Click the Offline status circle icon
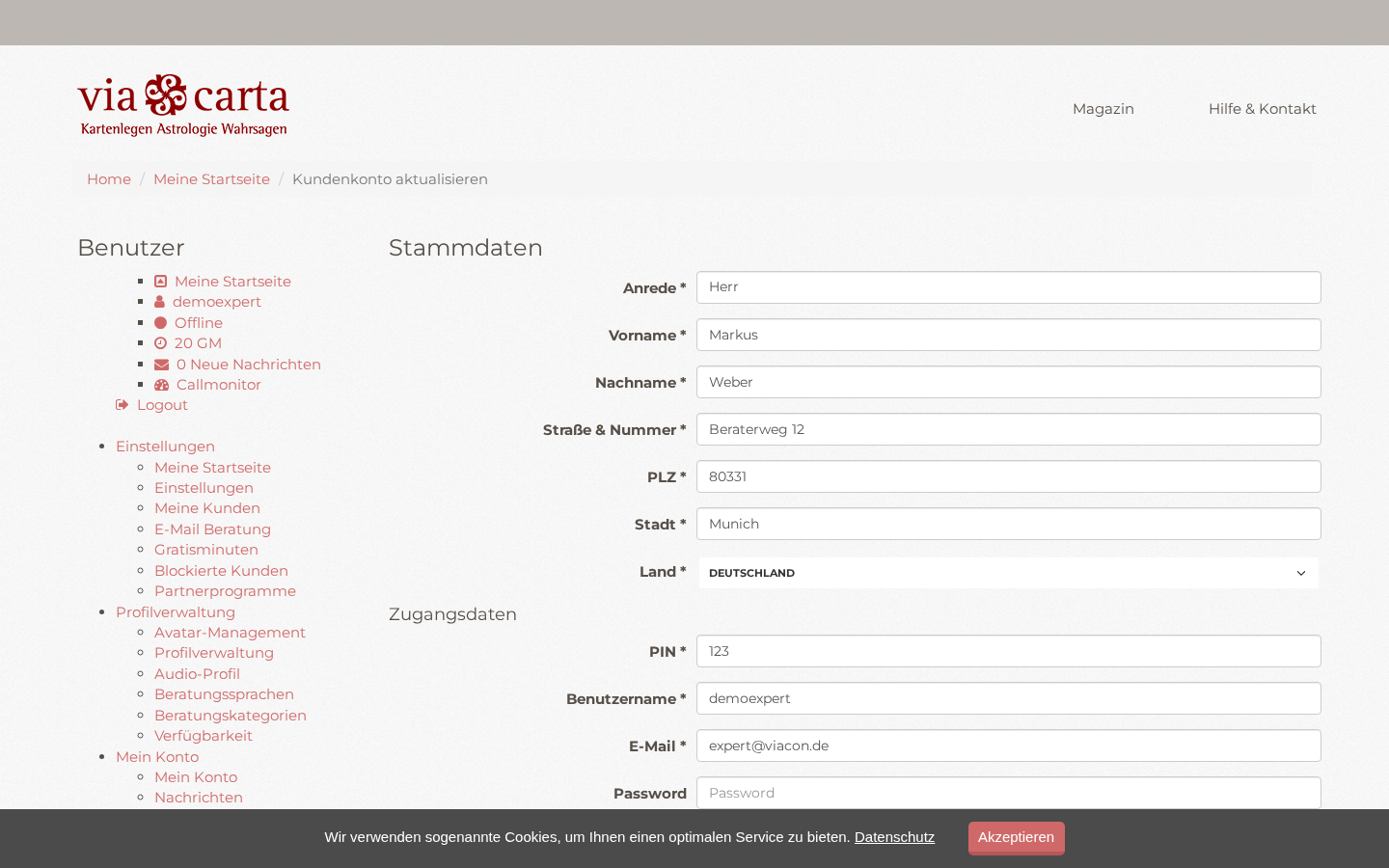 (x=161, y=323)
